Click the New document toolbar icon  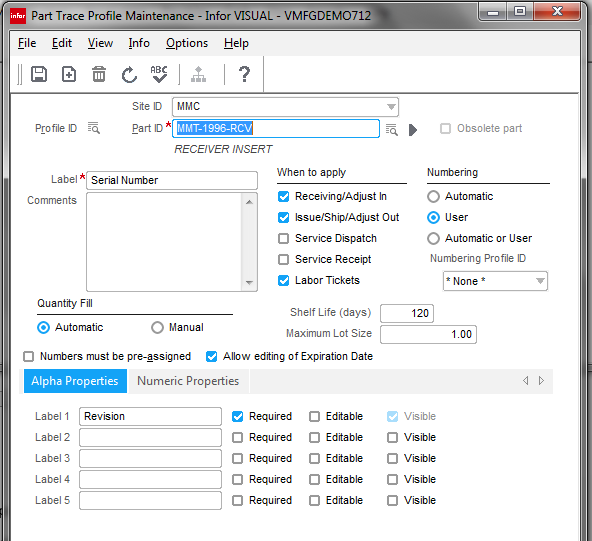pos(69,74)
